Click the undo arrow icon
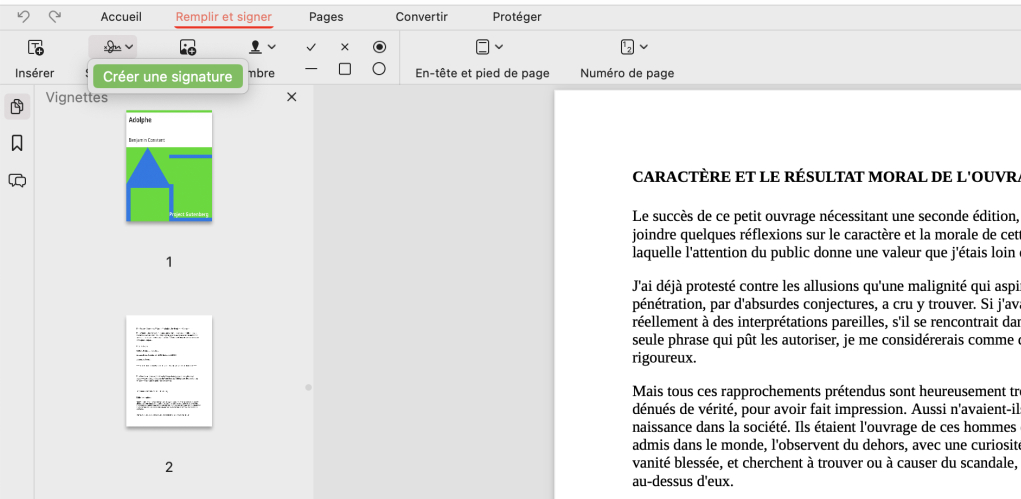The image size is (1021, 499). [23, 17]
